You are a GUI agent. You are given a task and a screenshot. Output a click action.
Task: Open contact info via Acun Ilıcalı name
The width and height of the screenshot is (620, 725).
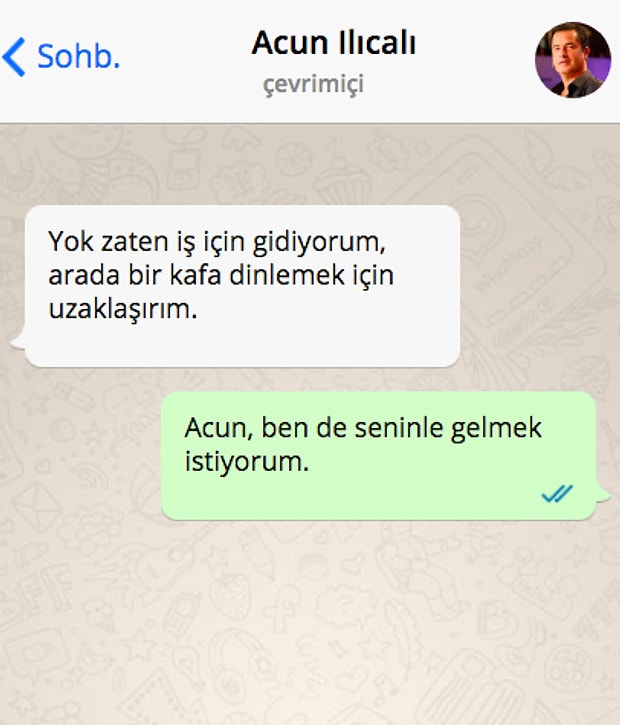(333, 43)
